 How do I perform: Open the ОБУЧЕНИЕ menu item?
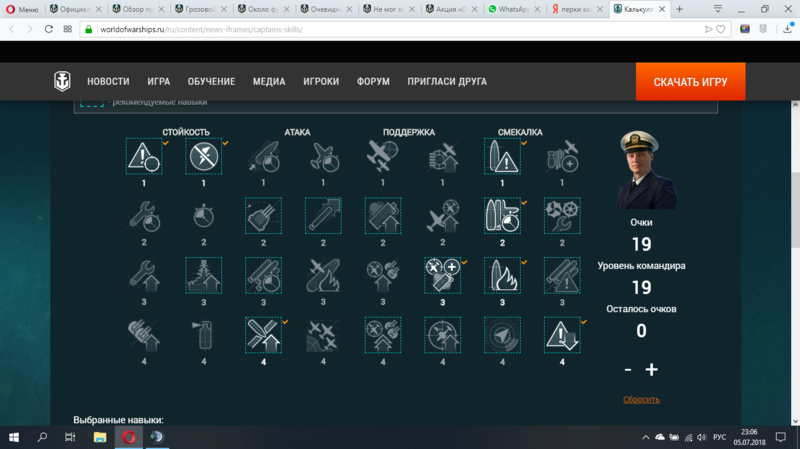(x=211, y=82)
